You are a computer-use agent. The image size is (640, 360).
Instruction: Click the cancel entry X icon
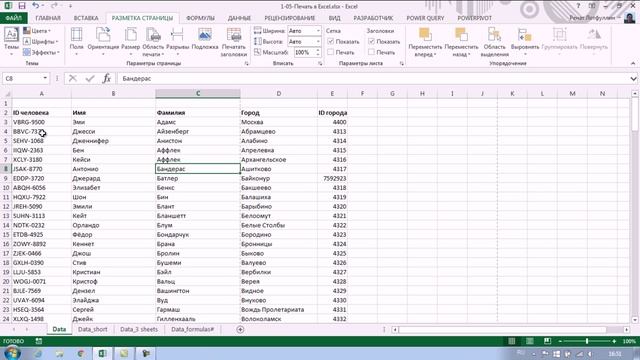point(73,78)
